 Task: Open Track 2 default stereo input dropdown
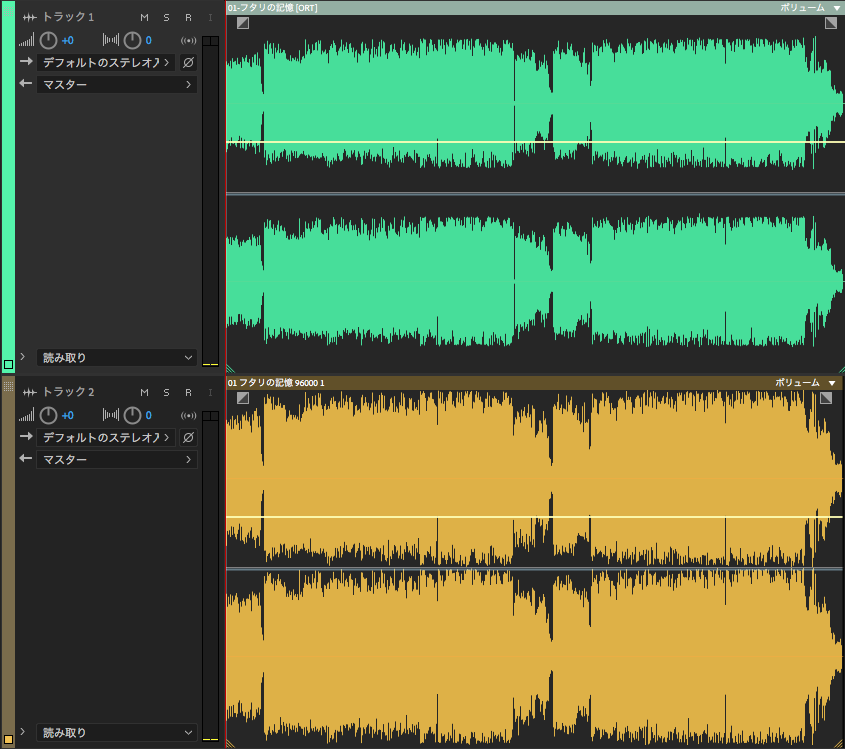(106, 438)
